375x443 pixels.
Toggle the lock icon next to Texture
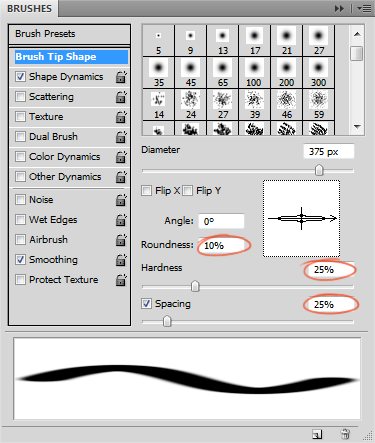tap(121, 117)
